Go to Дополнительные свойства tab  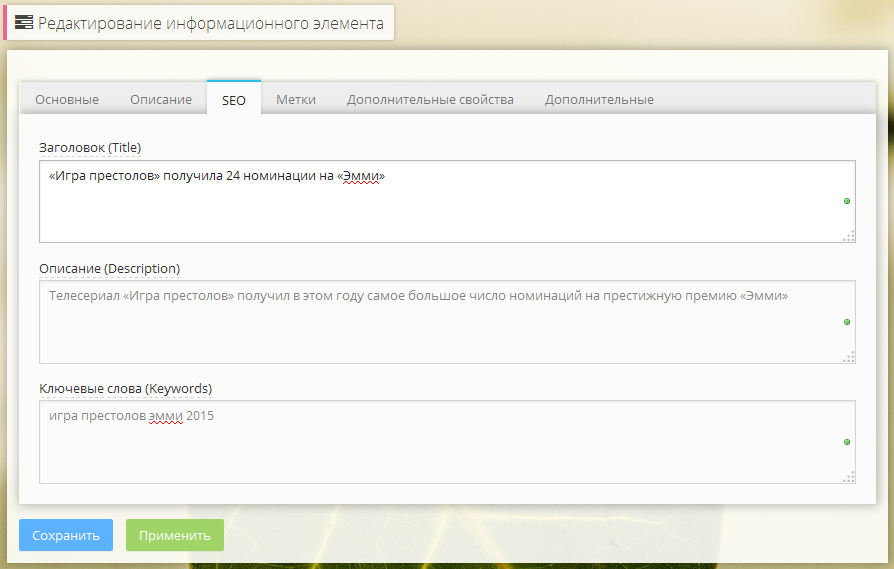coord(430,99)
